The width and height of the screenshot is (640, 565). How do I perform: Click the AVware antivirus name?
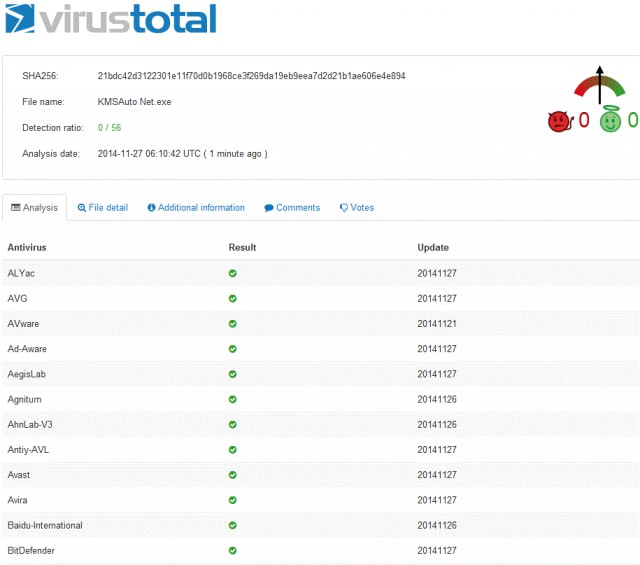point(23,324)
